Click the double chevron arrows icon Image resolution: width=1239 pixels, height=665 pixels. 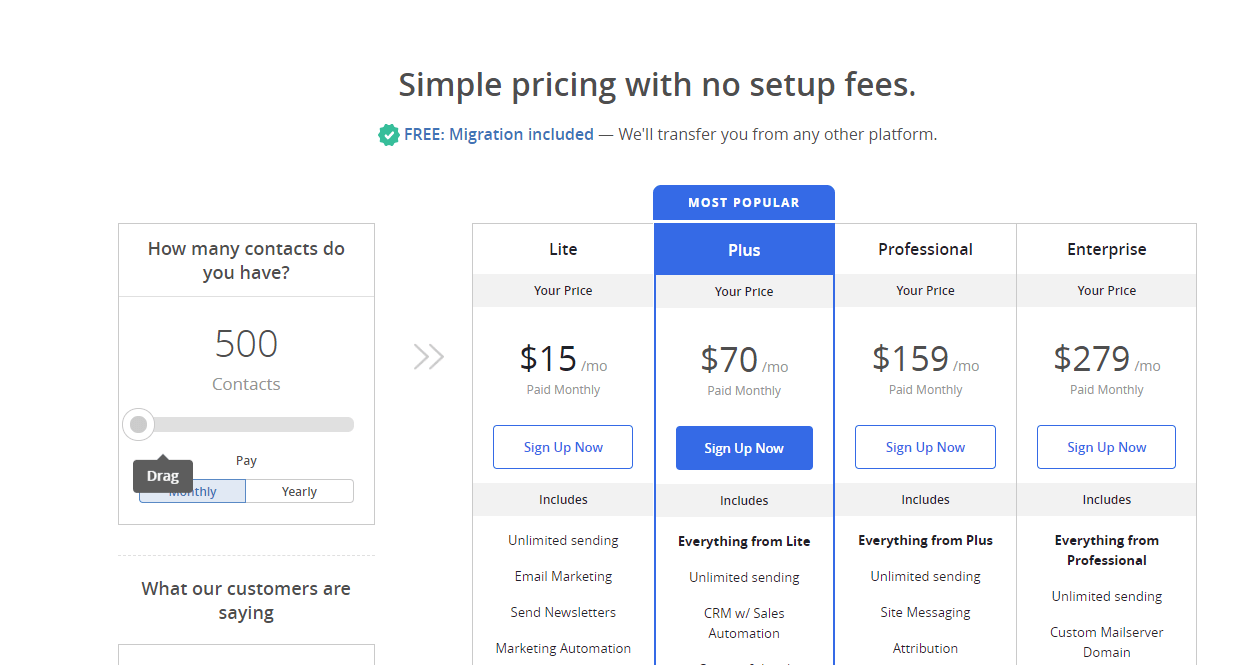click(429, 357)
